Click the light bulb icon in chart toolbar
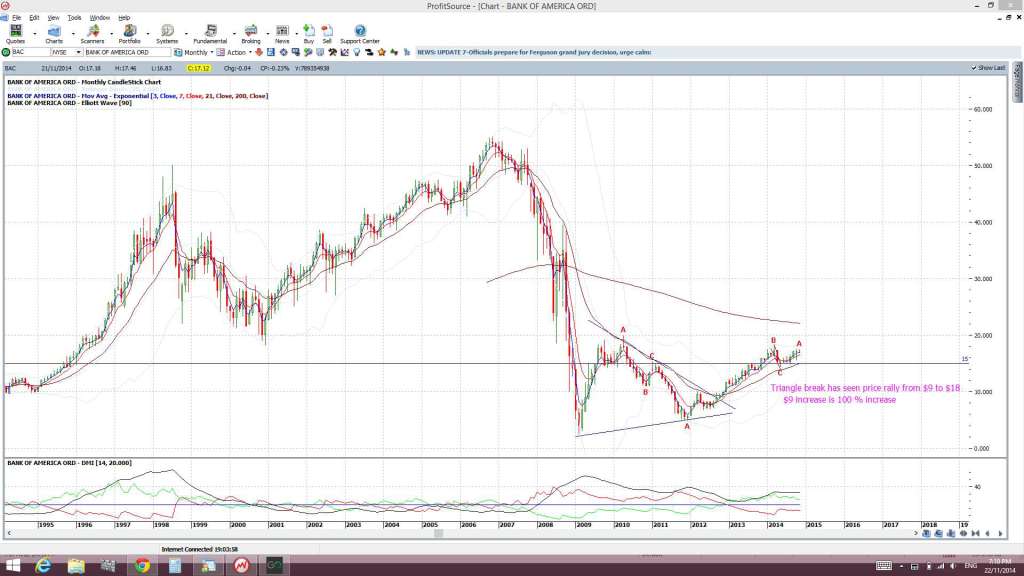 tap(357, 52)
